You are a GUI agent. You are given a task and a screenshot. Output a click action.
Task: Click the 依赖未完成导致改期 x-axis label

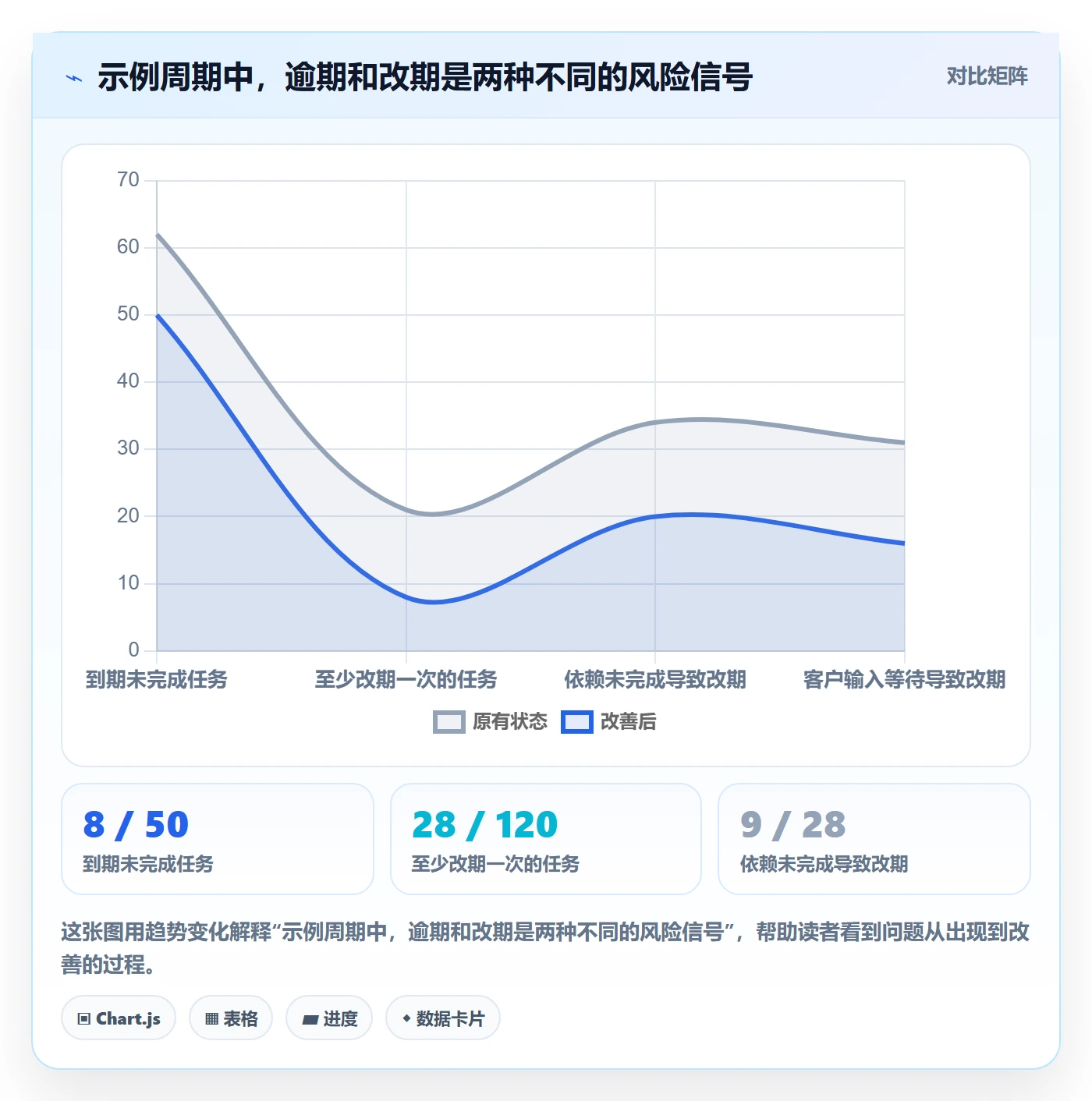pos(655,680)
